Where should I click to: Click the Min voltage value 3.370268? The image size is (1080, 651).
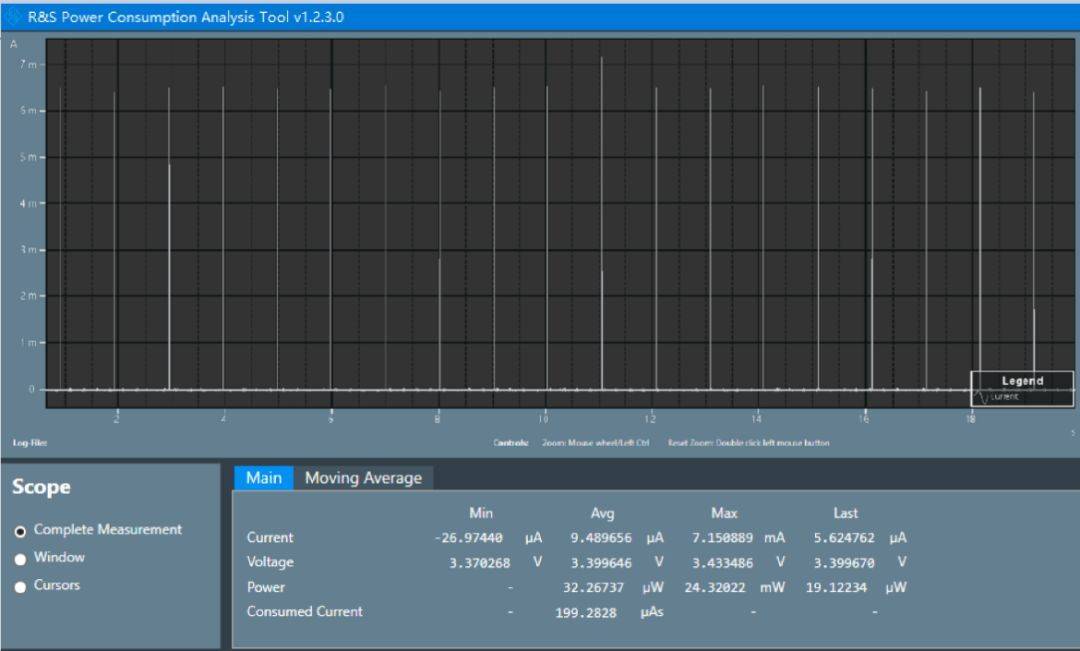pos(479,563)
